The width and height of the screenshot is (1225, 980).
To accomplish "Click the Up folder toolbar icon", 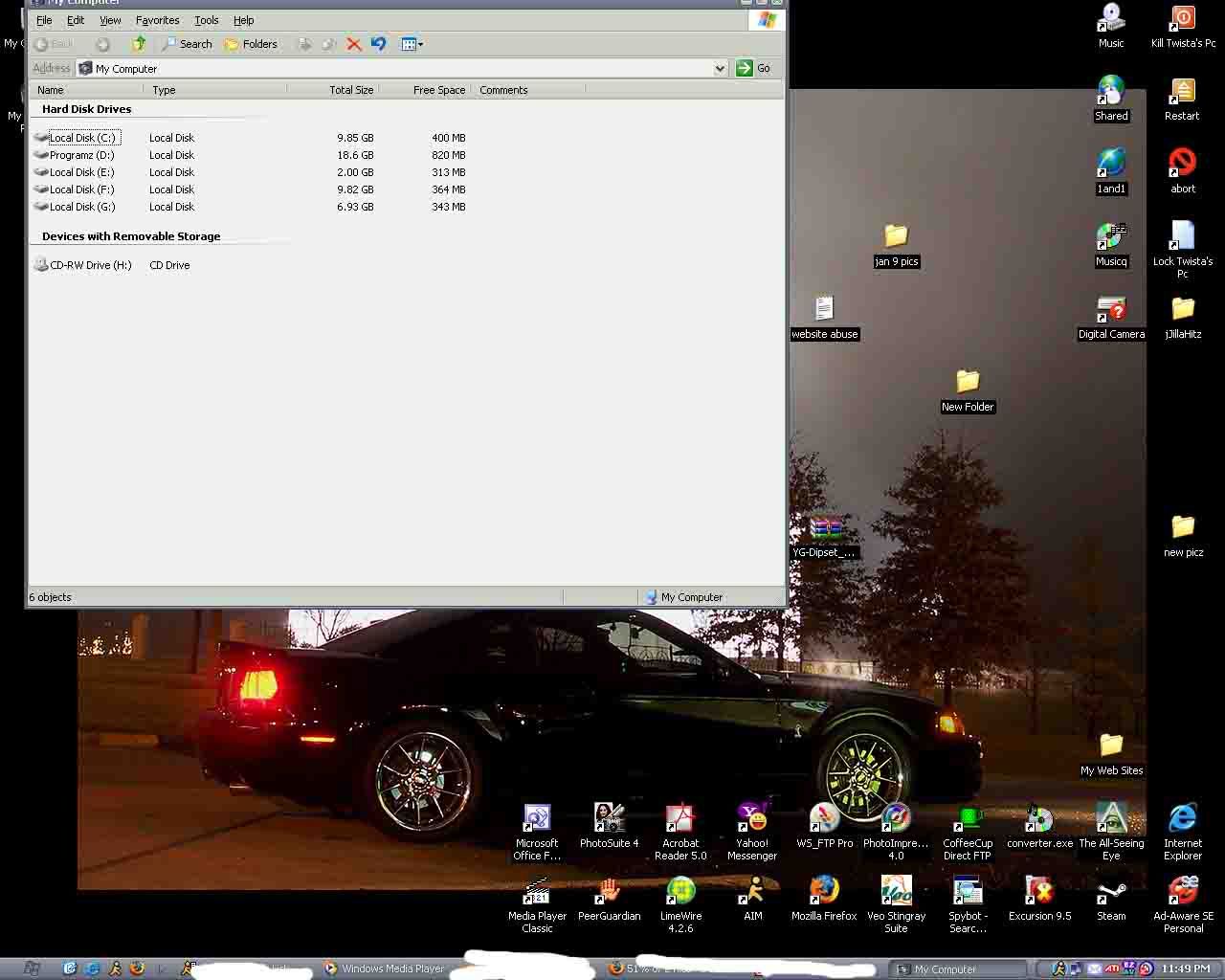I will coord(140,44).
